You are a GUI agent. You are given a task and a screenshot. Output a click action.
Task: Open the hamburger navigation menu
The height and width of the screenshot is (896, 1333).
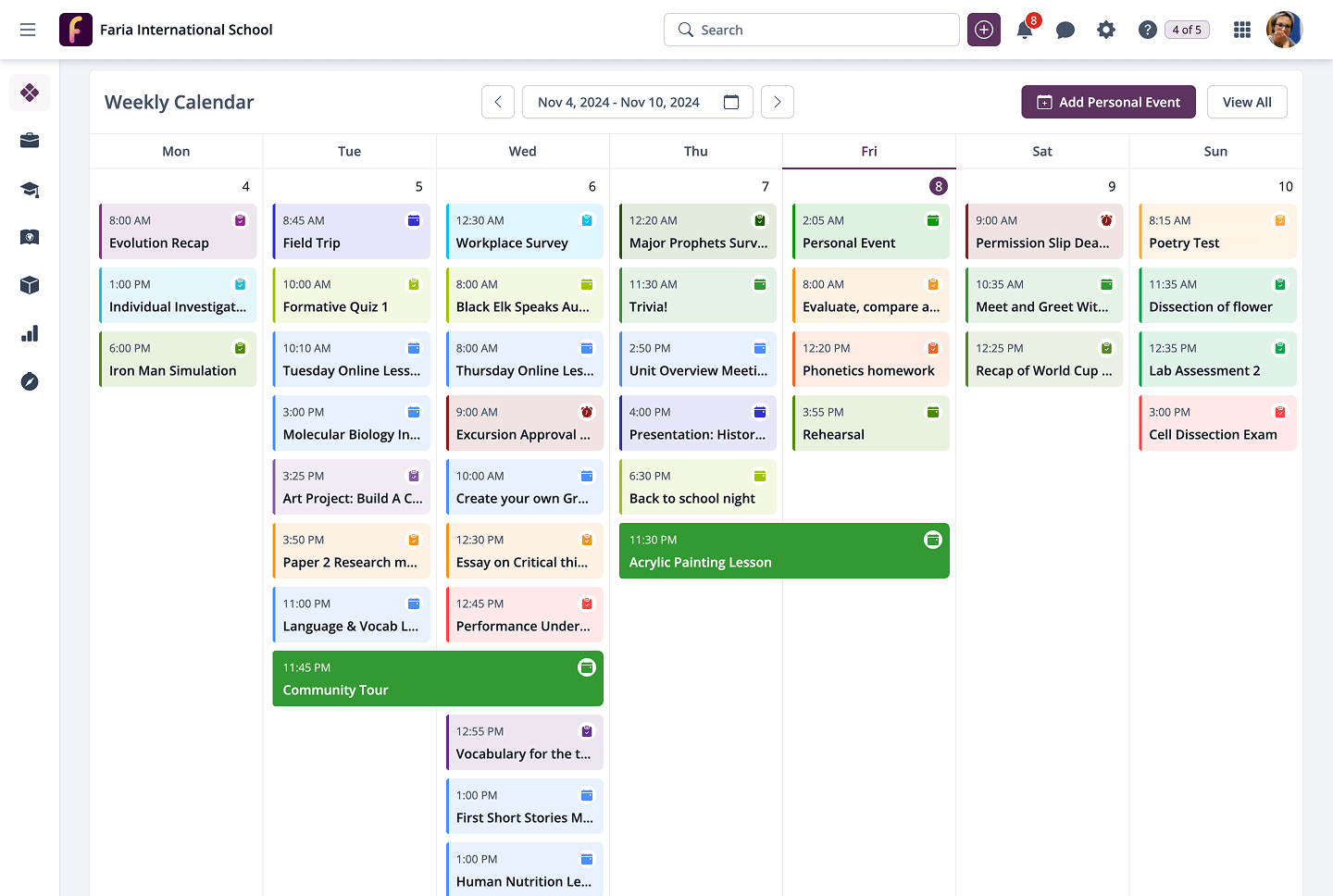[28, 30]
